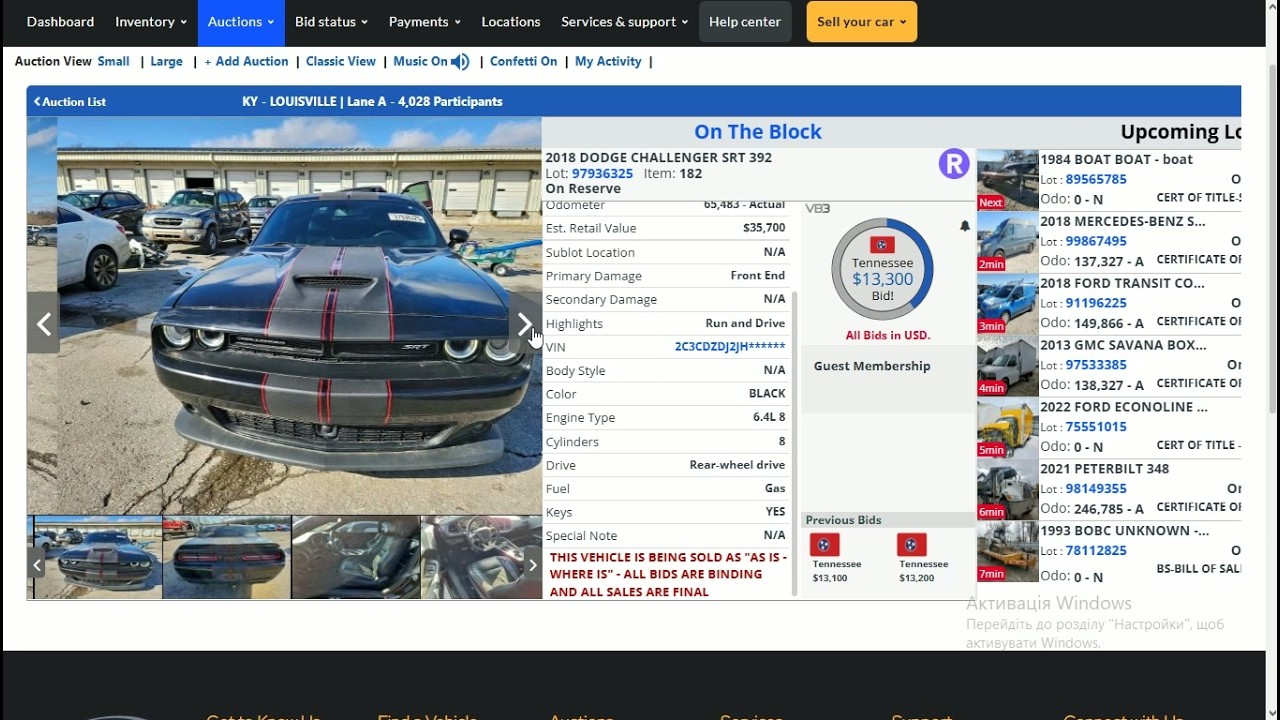Open the Locations page
Image resolution: width=1280 pixels, height=720 pixels.
511,22
